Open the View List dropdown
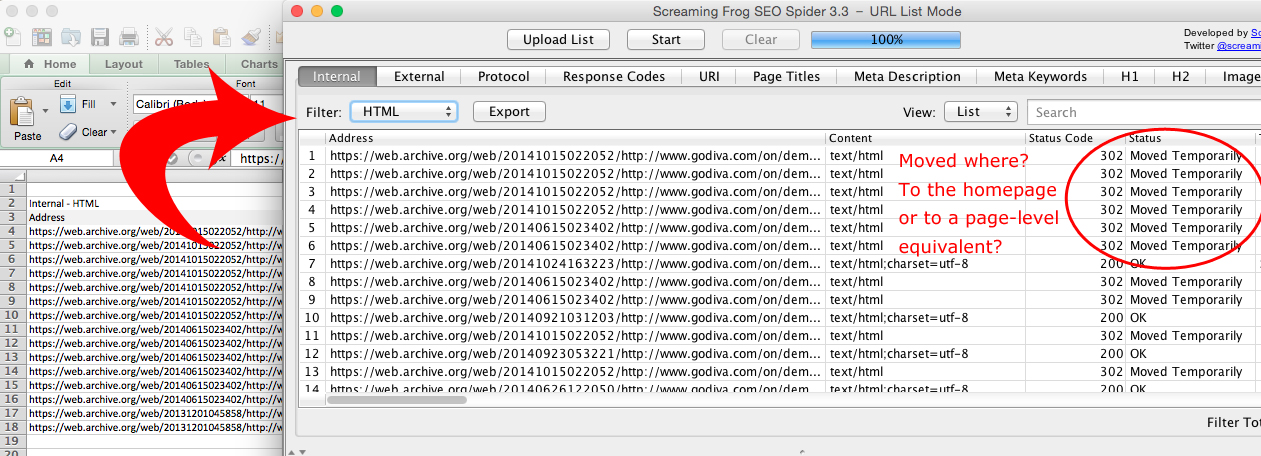This screenshot has width=1261, height=456. [980, 112]
